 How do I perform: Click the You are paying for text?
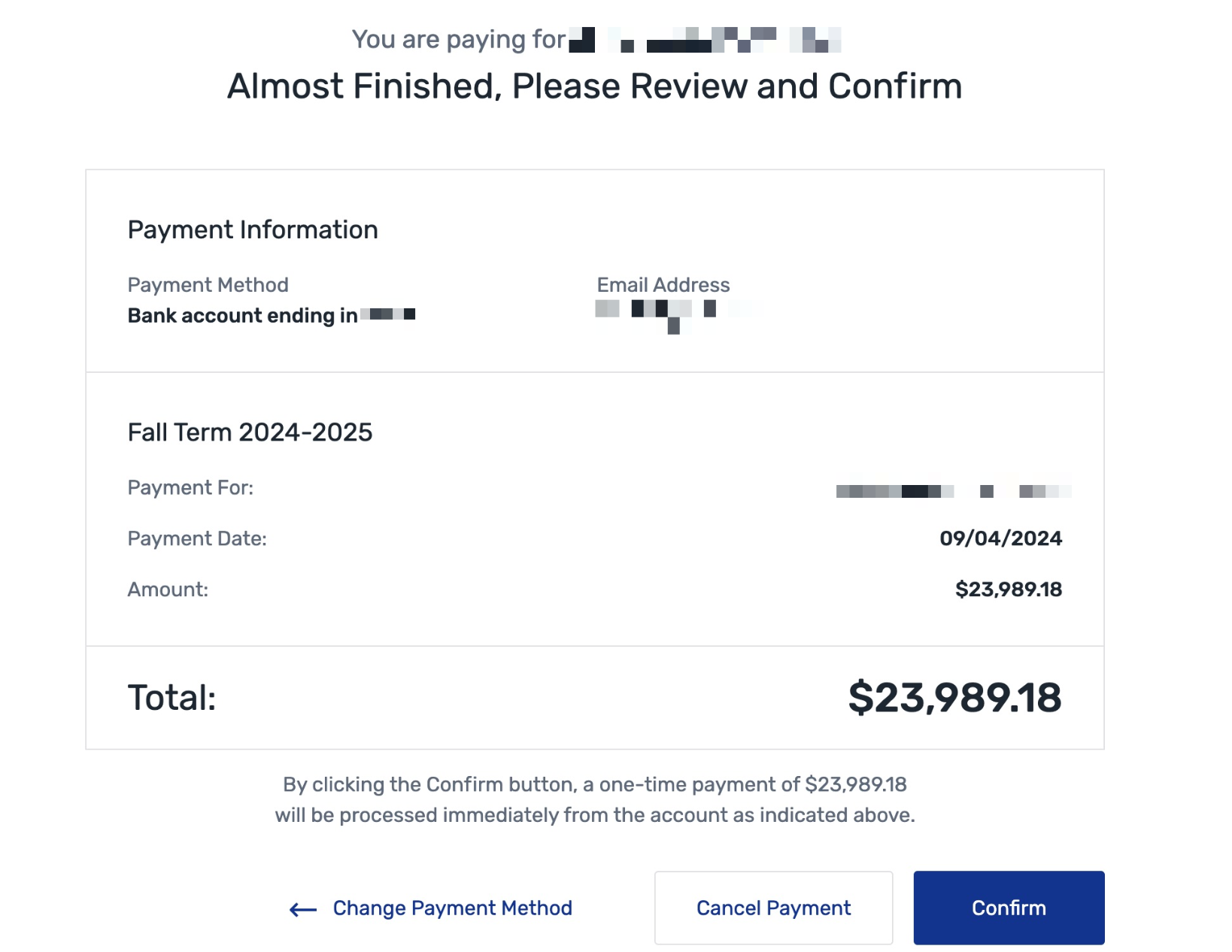(459, 39)
